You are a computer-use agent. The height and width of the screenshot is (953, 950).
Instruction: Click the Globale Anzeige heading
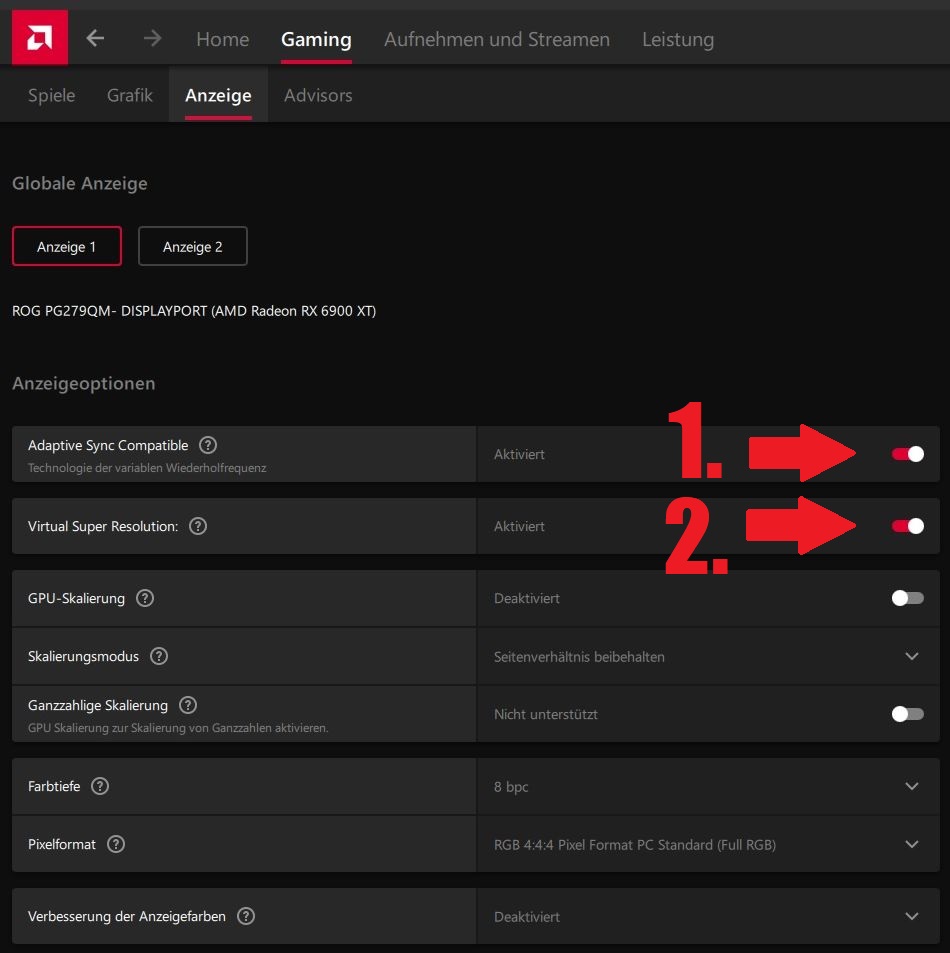[80, 184]
